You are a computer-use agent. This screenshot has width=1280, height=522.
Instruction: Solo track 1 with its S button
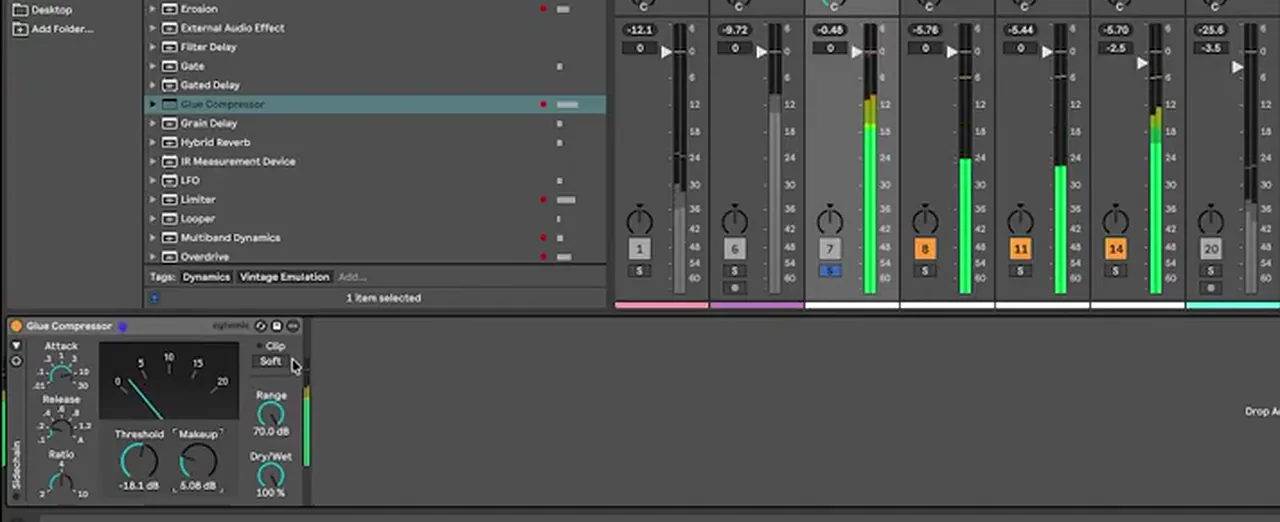(640, 271)
